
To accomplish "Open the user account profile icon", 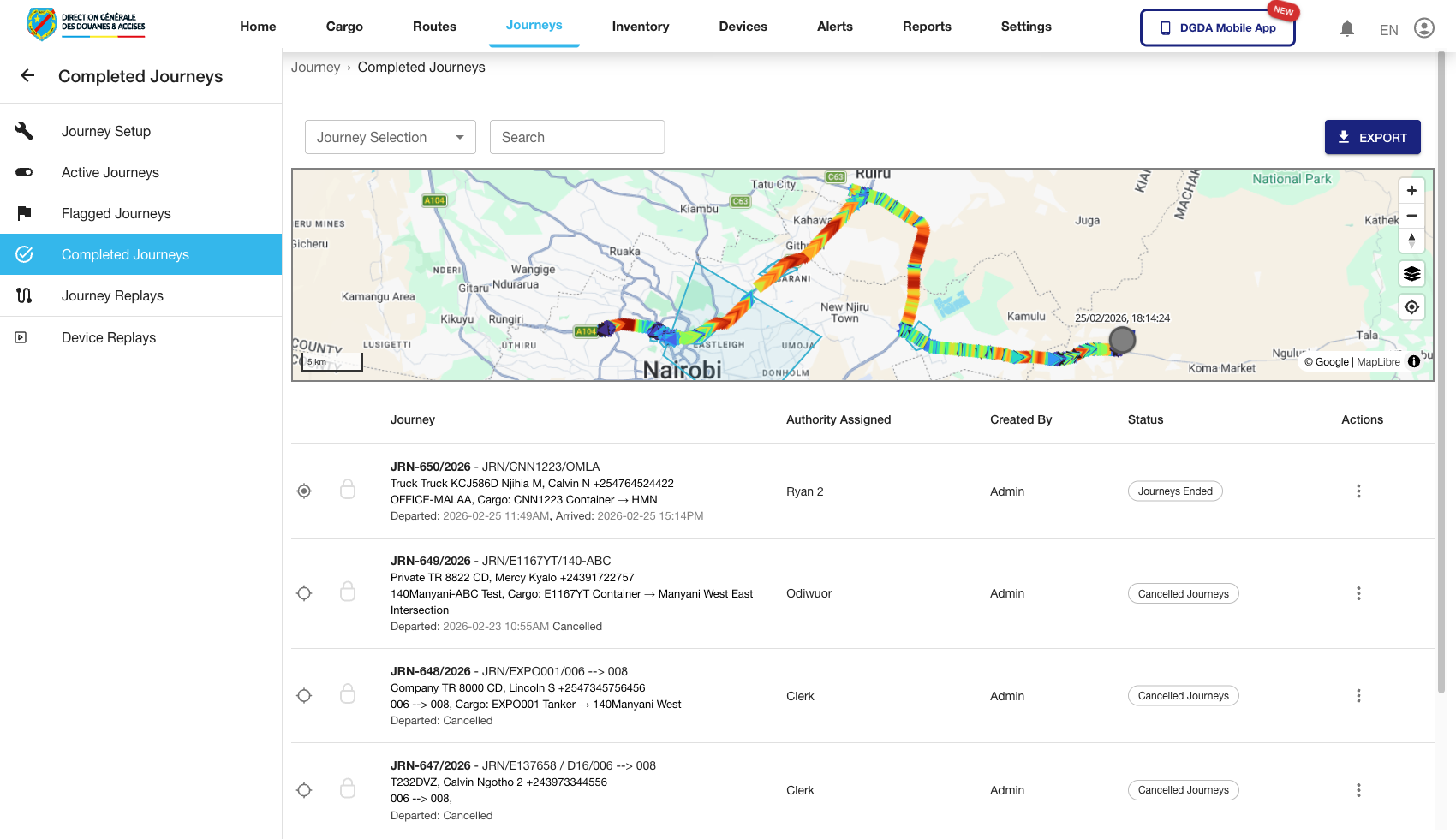I will 1423,28.
